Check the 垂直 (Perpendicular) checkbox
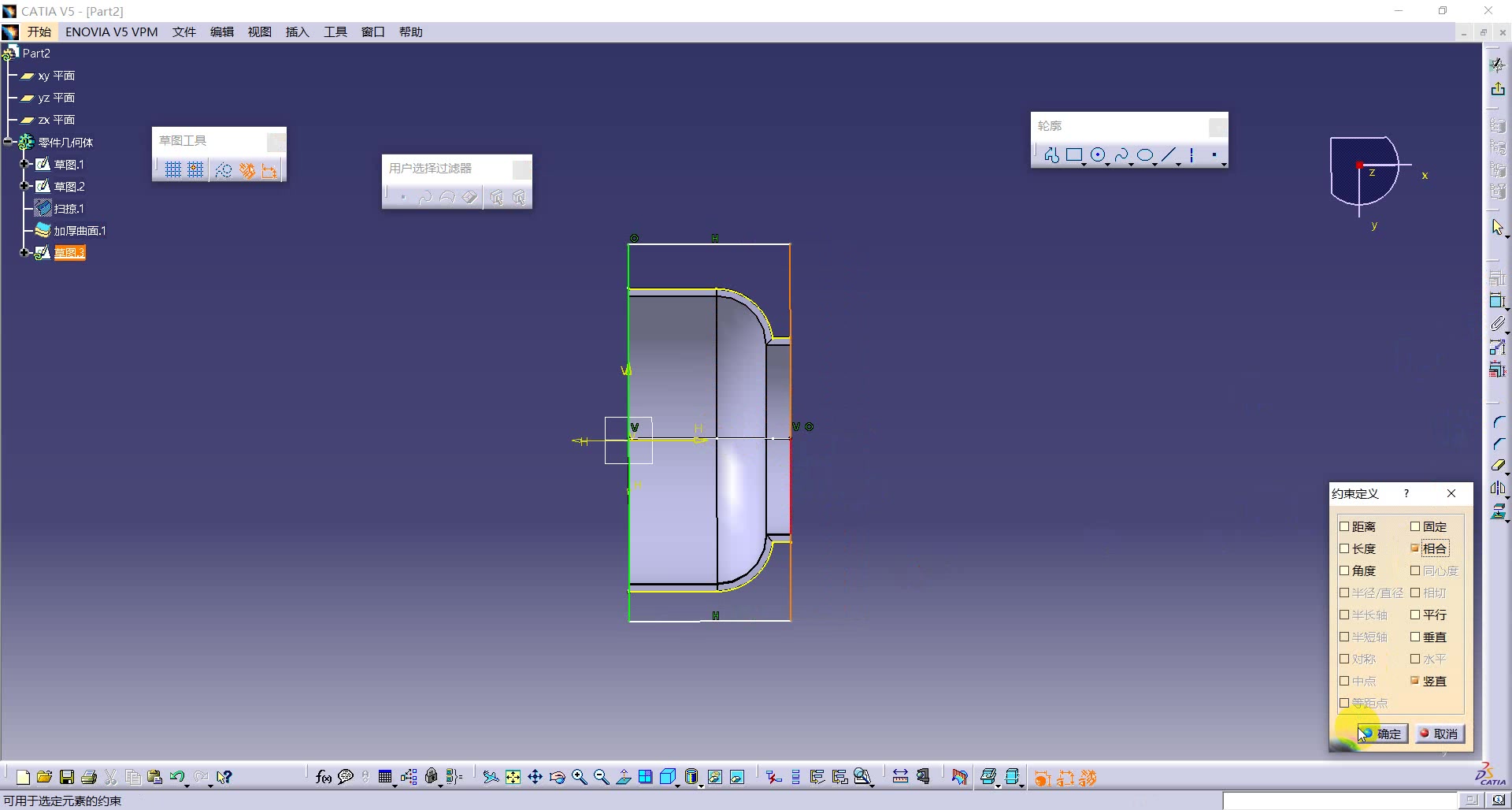1512x810 pixels. [x=1415, y=637]
